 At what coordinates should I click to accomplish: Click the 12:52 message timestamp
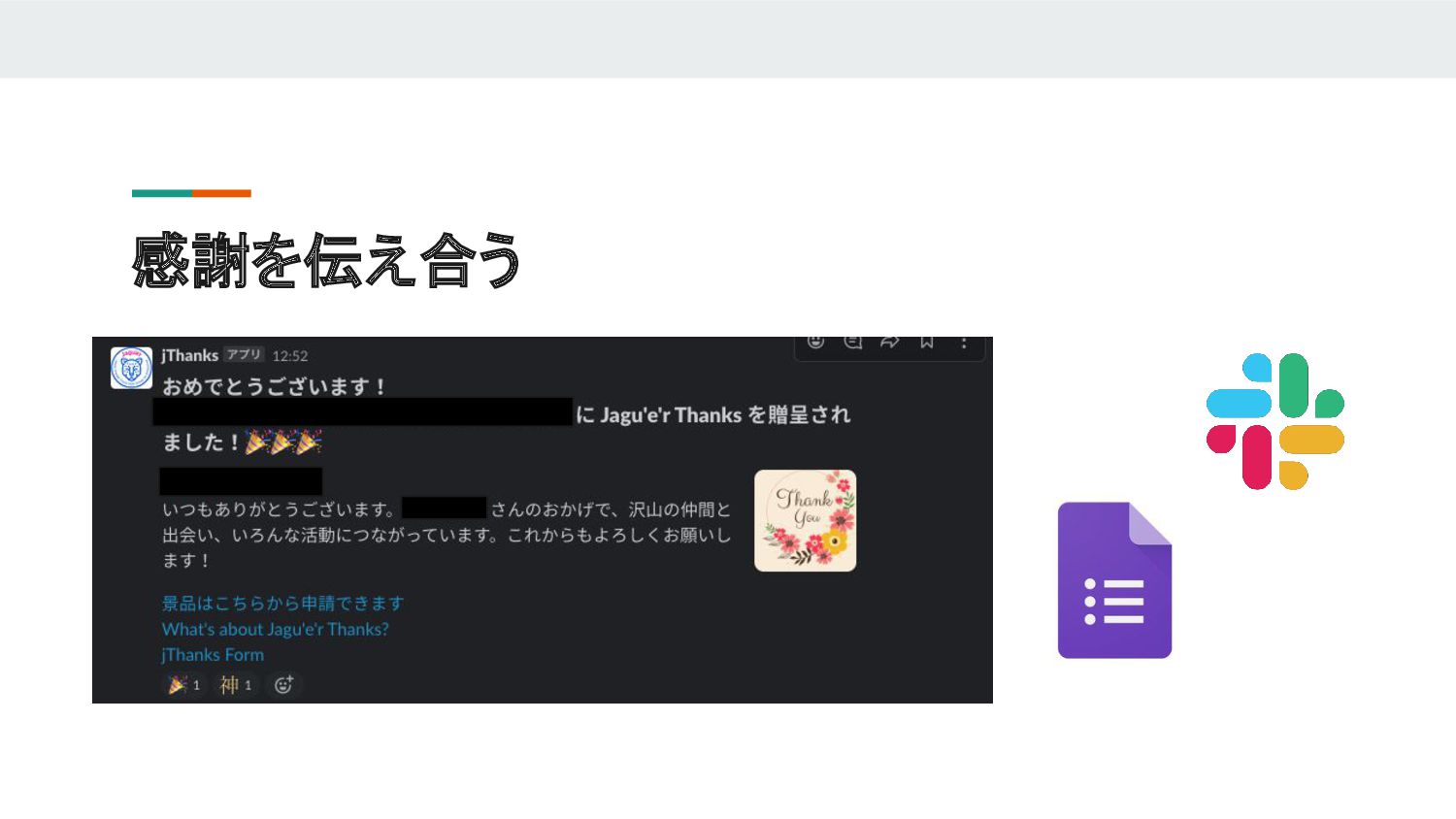click(x=289, y=356)
